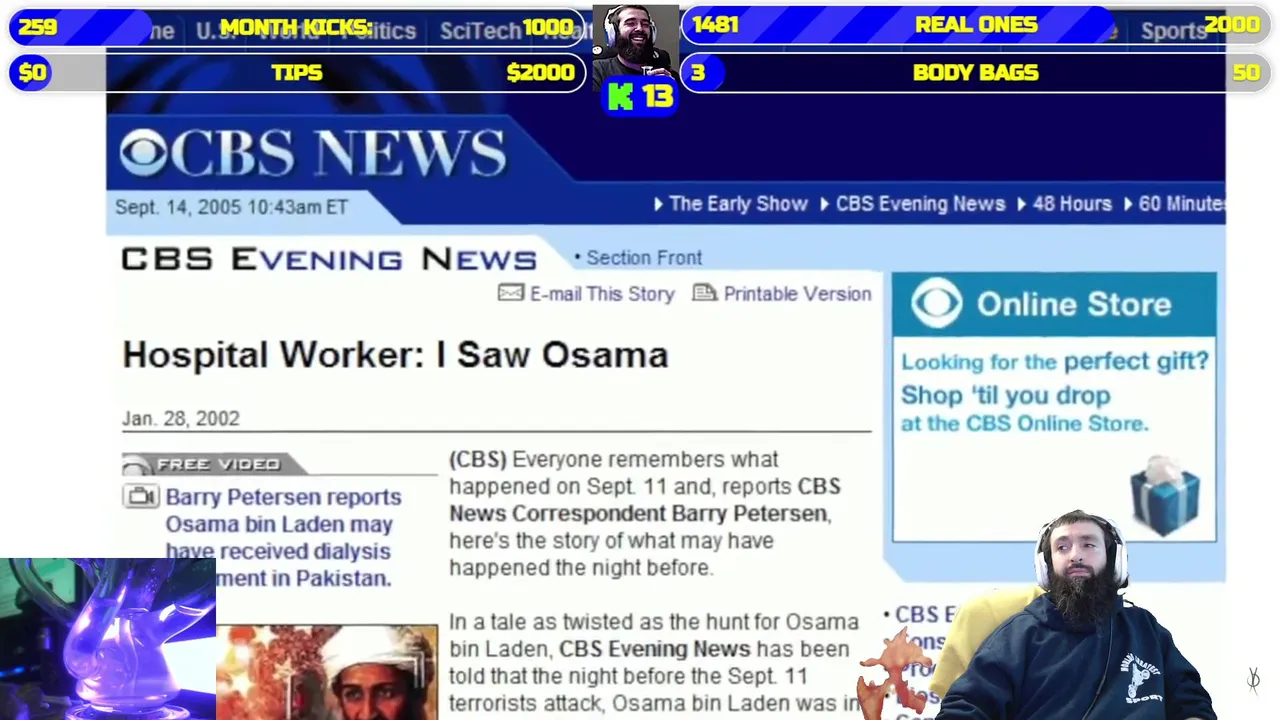Select the SciTech tab in top navigation

[x=480, y=31]
